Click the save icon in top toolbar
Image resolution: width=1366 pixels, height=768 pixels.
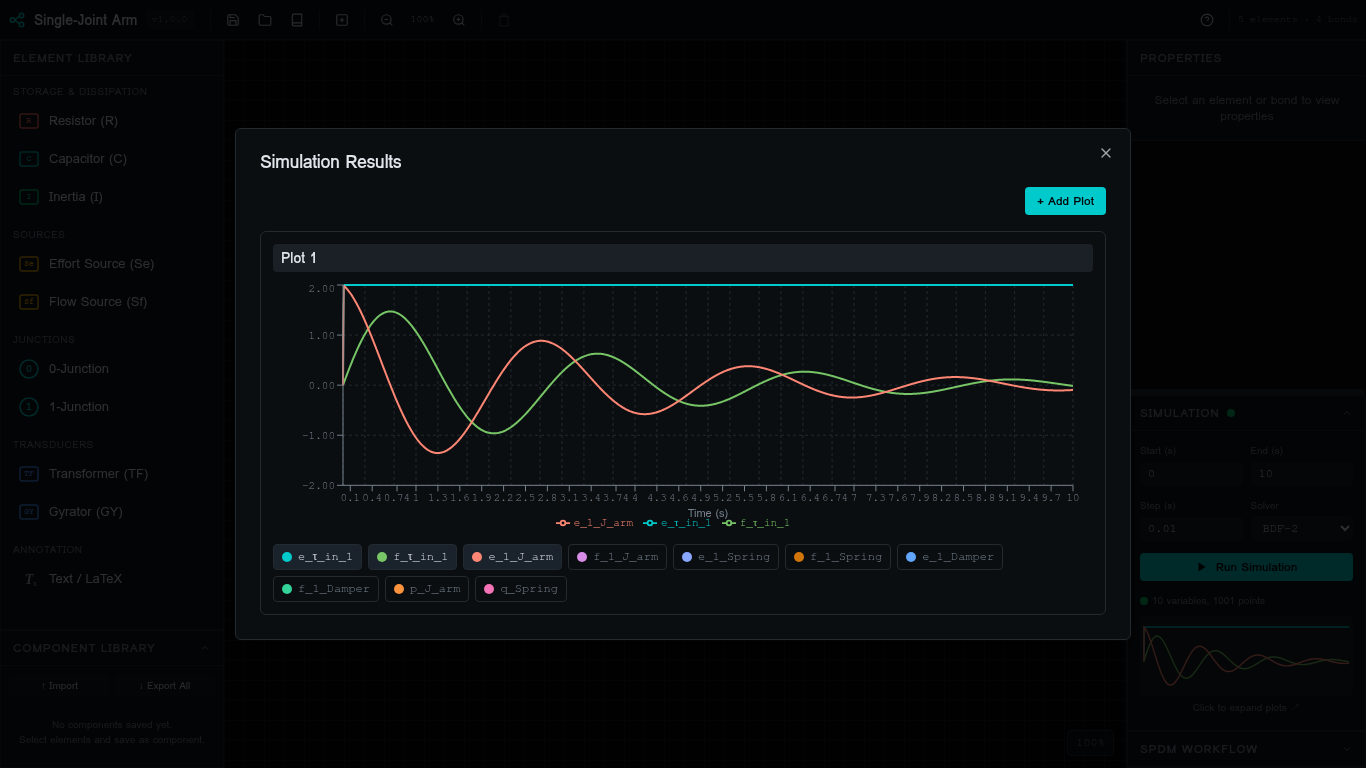pyautogui.click(x=233, y=20)
